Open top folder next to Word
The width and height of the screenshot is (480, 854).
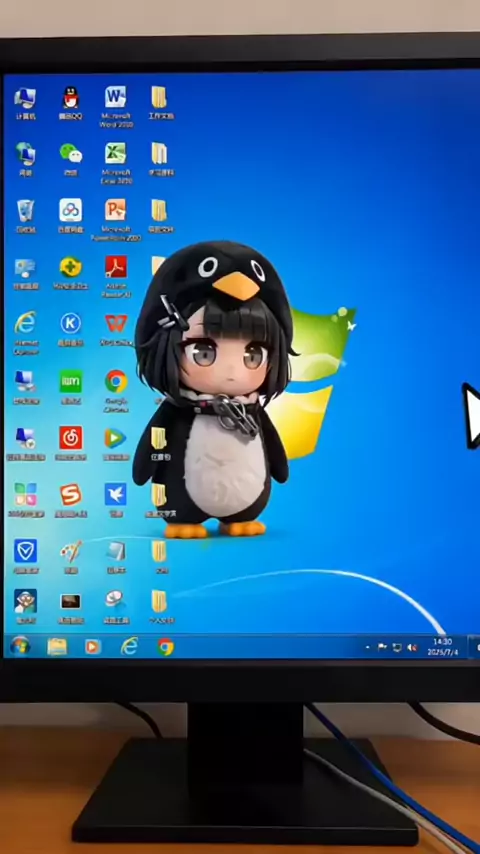tap(159, 97)
